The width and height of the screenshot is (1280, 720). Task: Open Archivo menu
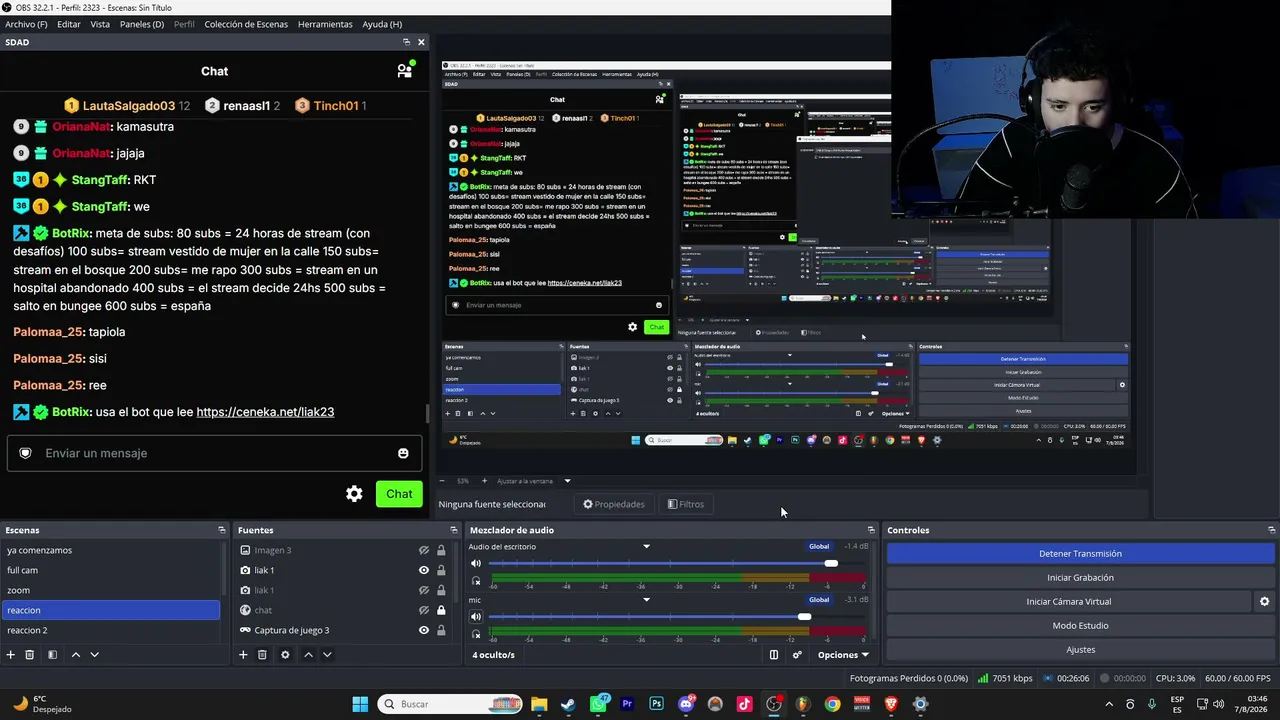click(26, 24)
